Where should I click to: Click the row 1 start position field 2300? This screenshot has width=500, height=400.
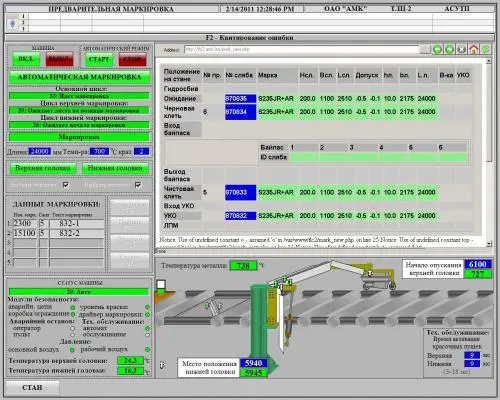[x=25, y=223]
